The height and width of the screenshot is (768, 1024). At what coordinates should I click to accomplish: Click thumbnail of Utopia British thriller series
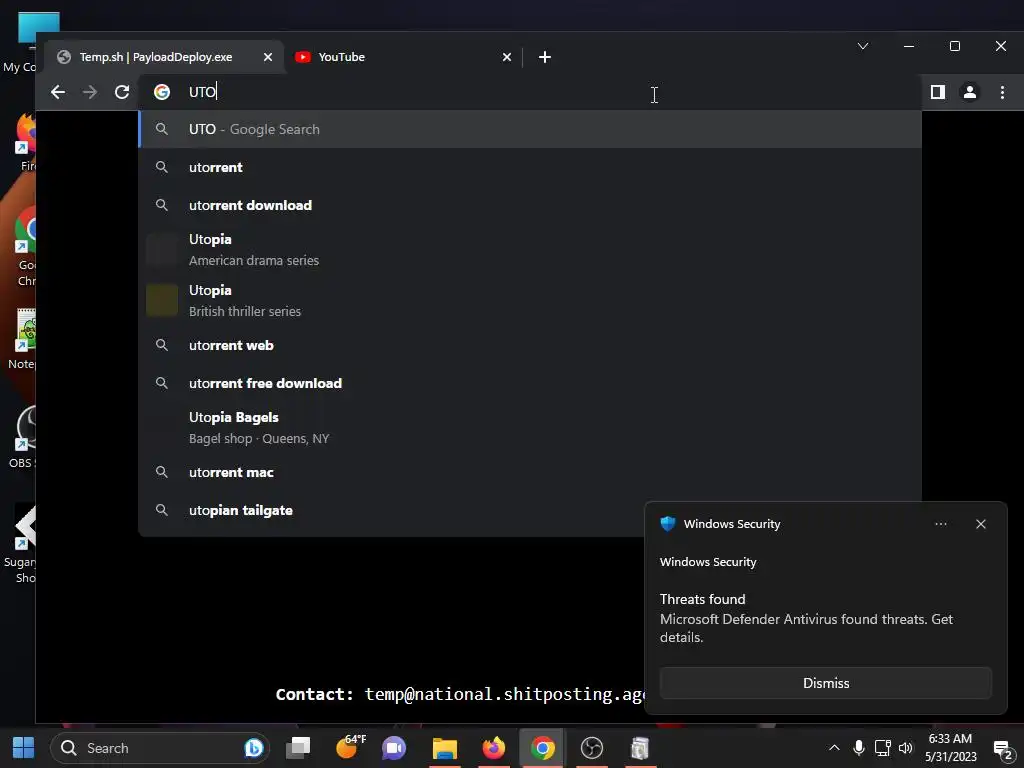[x=162, y=300]
